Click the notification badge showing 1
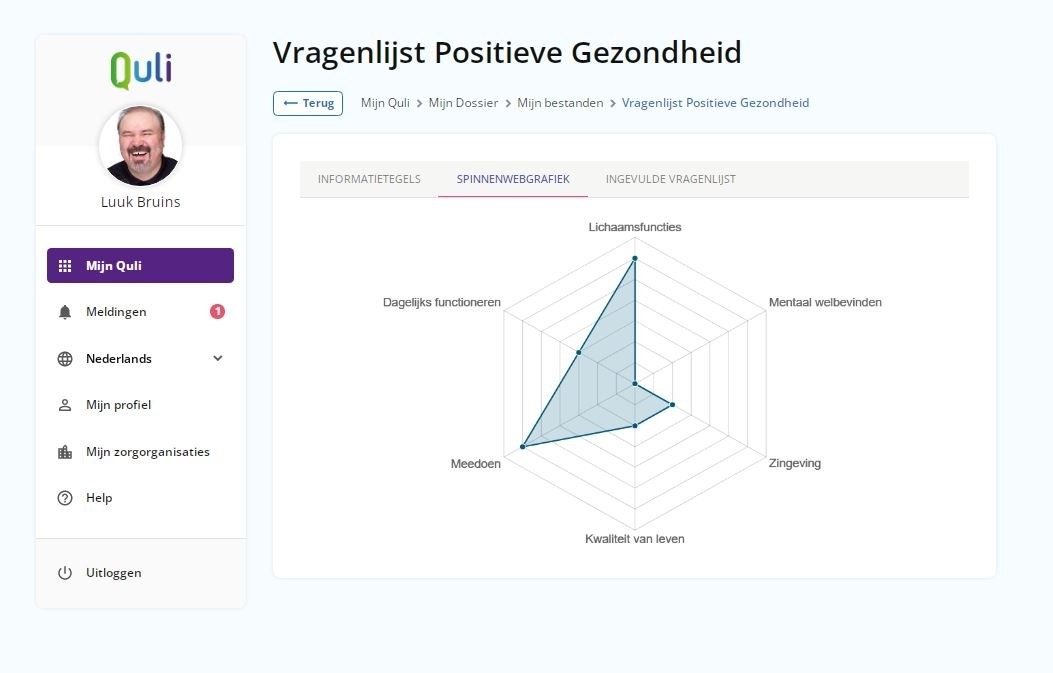 (217, 312)
